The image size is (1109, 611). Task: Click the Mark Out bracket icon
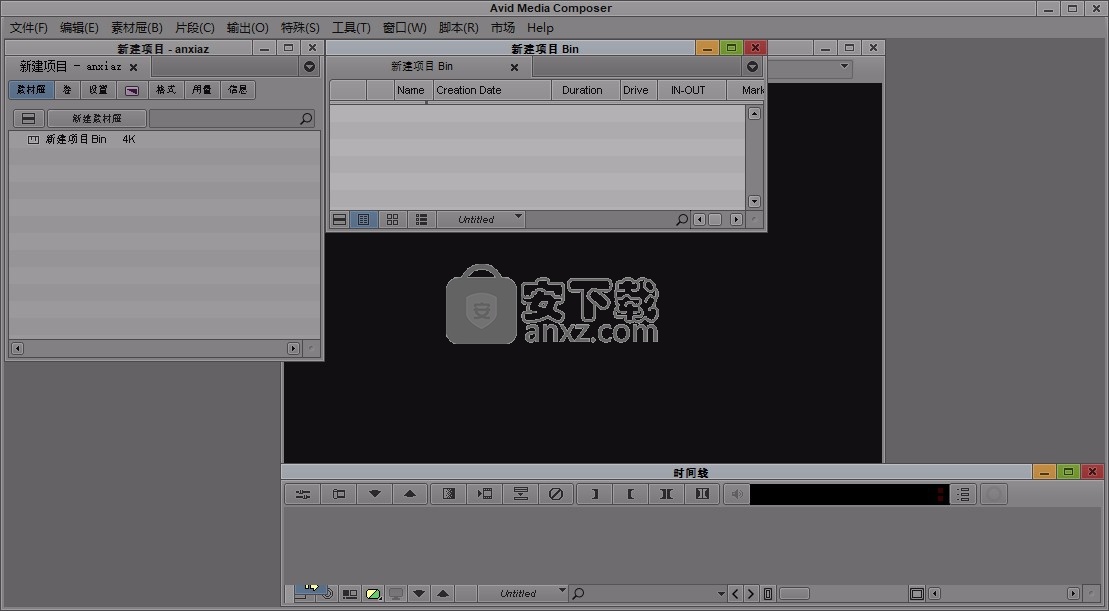pos(595,494)
